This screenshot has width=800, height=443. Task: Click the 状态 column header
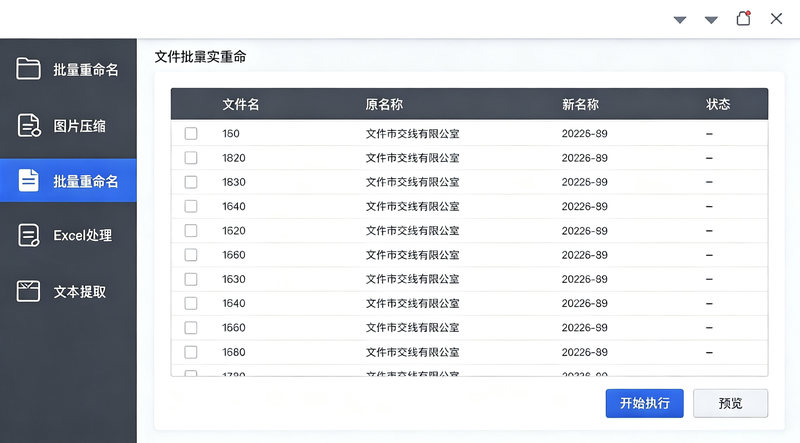[x=718, y=104]
